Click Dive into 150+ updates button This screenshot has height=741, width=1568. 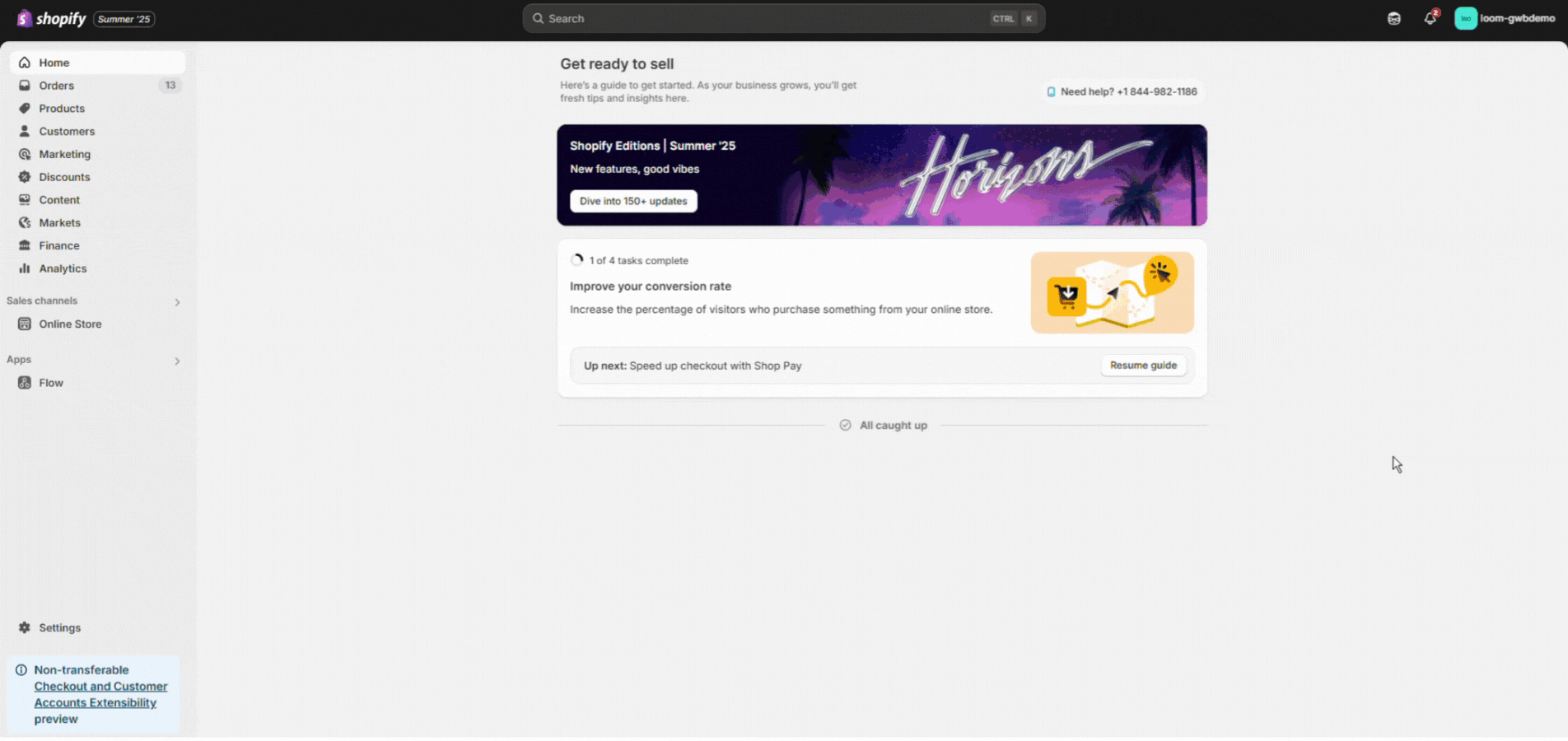point(633,201)
